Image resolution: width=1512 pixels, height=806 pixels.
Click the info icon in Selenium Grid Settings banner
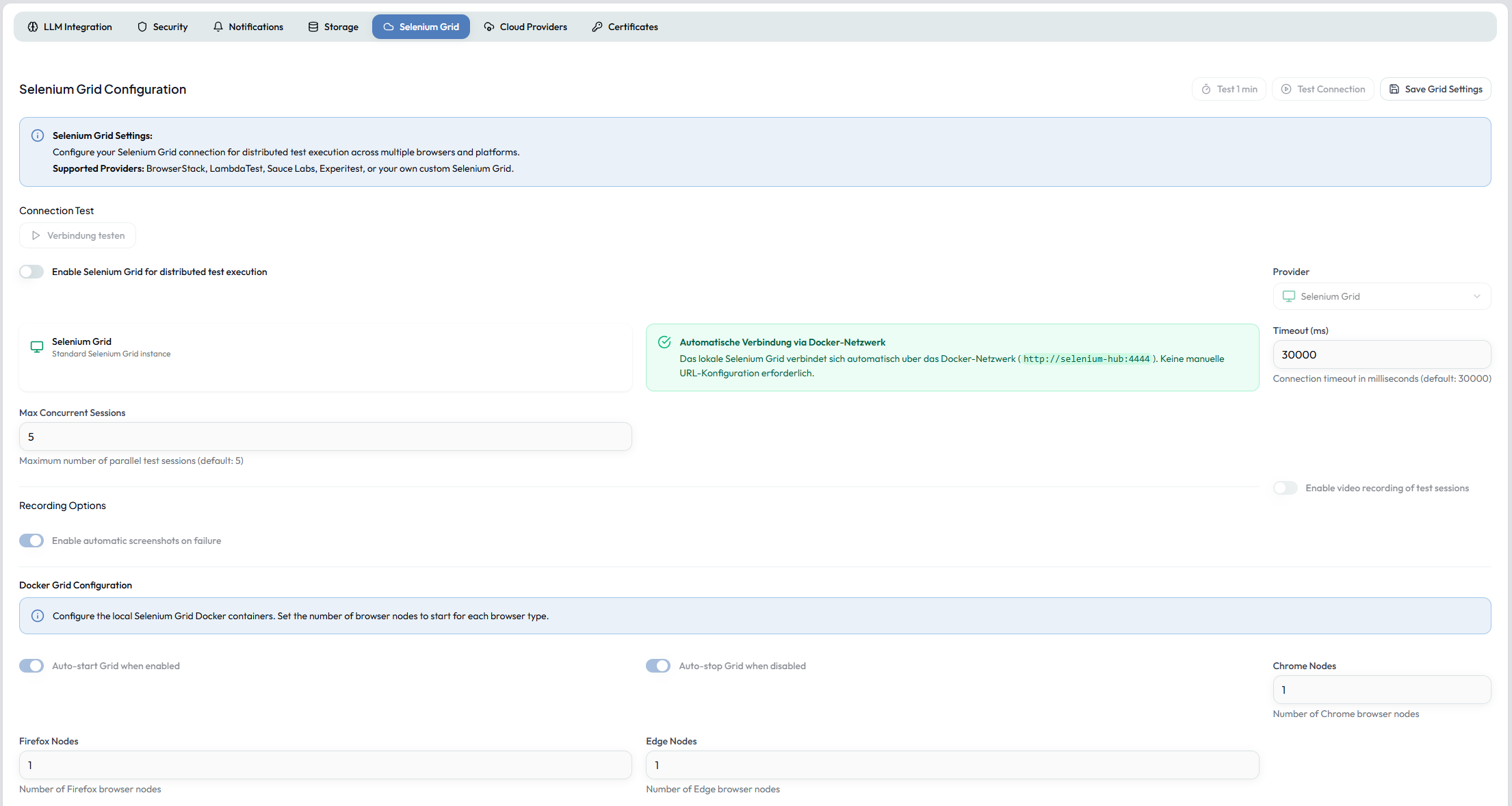click(38, 135)
